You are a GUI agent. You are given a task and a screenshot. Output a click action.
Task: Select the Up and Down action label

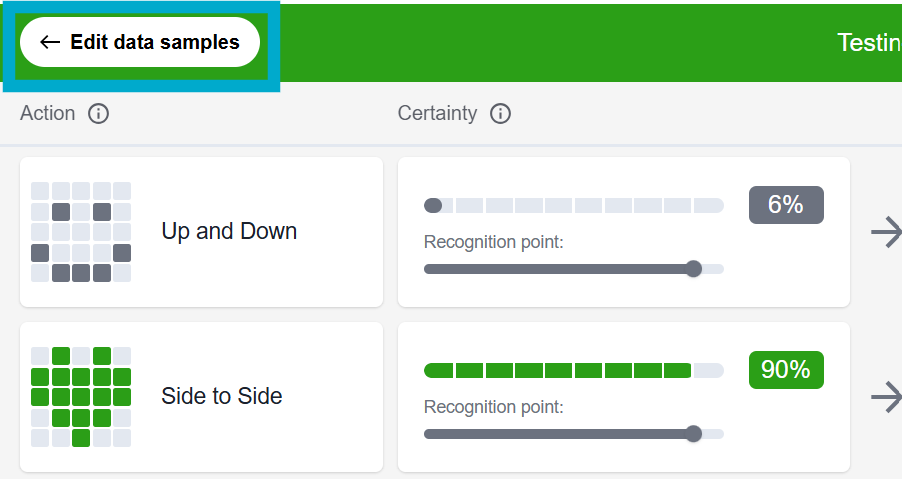[x=229, y=232]
